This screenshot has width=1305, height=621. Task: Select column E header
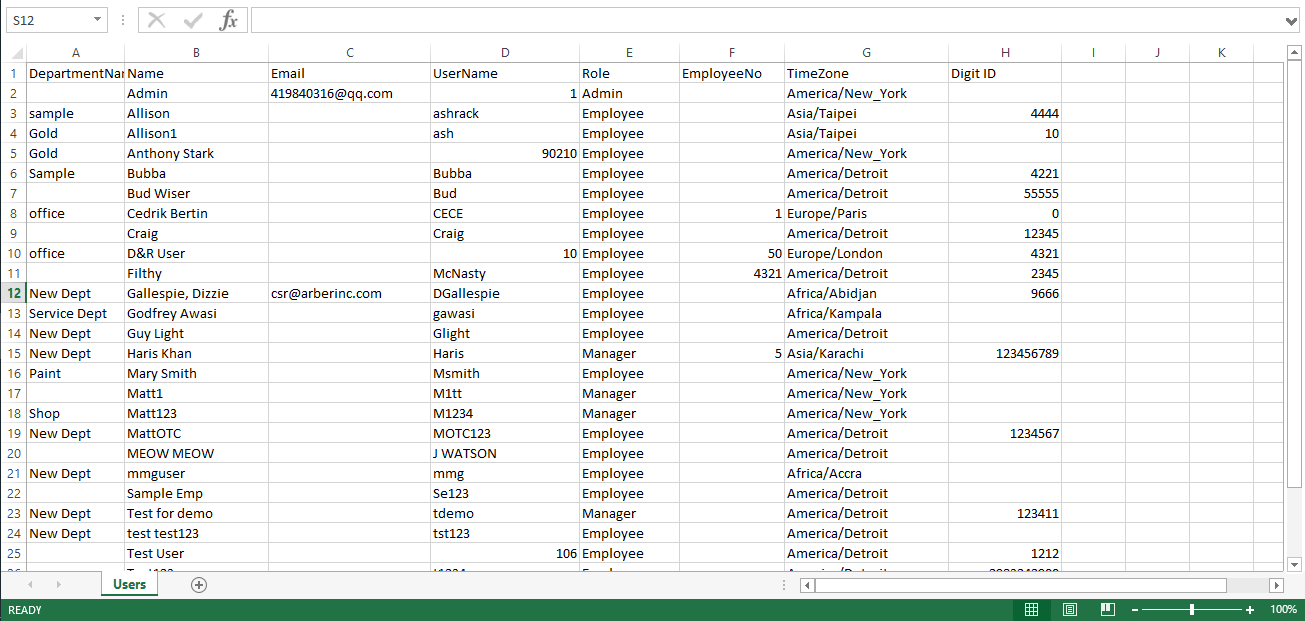click(629, 53)
